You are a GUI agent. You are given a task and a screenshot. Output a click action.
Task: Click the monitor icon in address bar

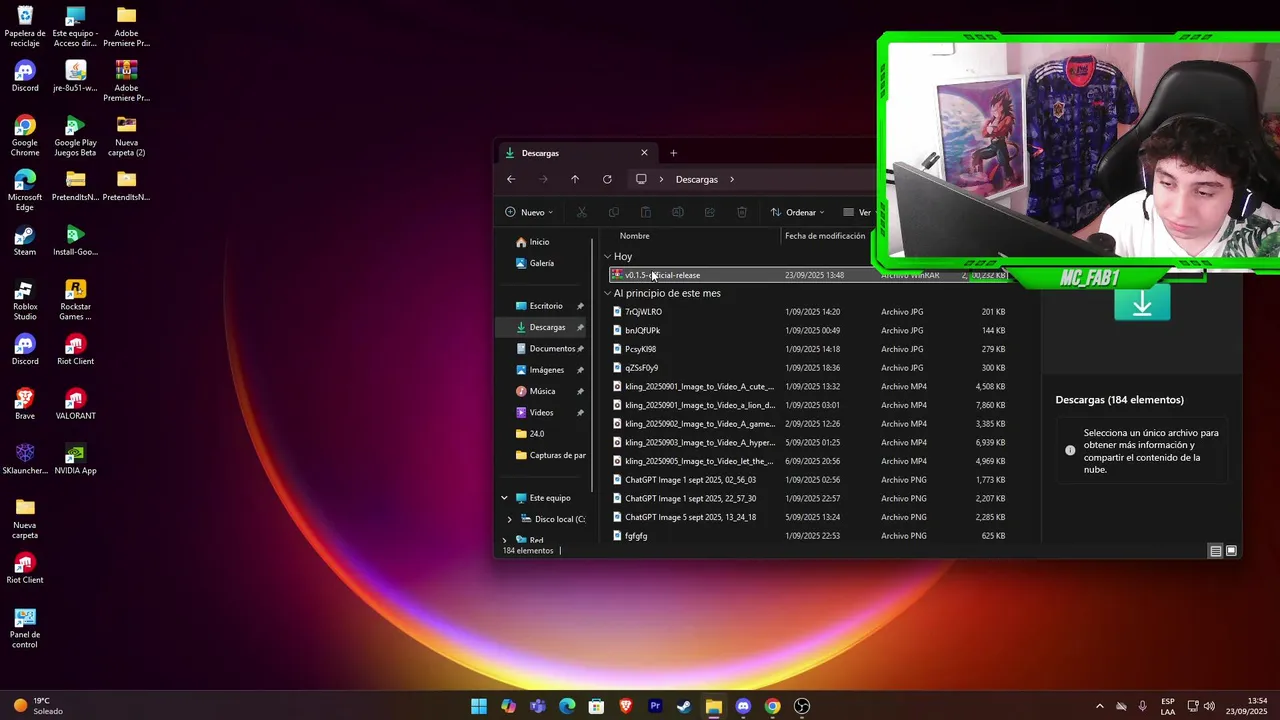[x=641, y=179]
